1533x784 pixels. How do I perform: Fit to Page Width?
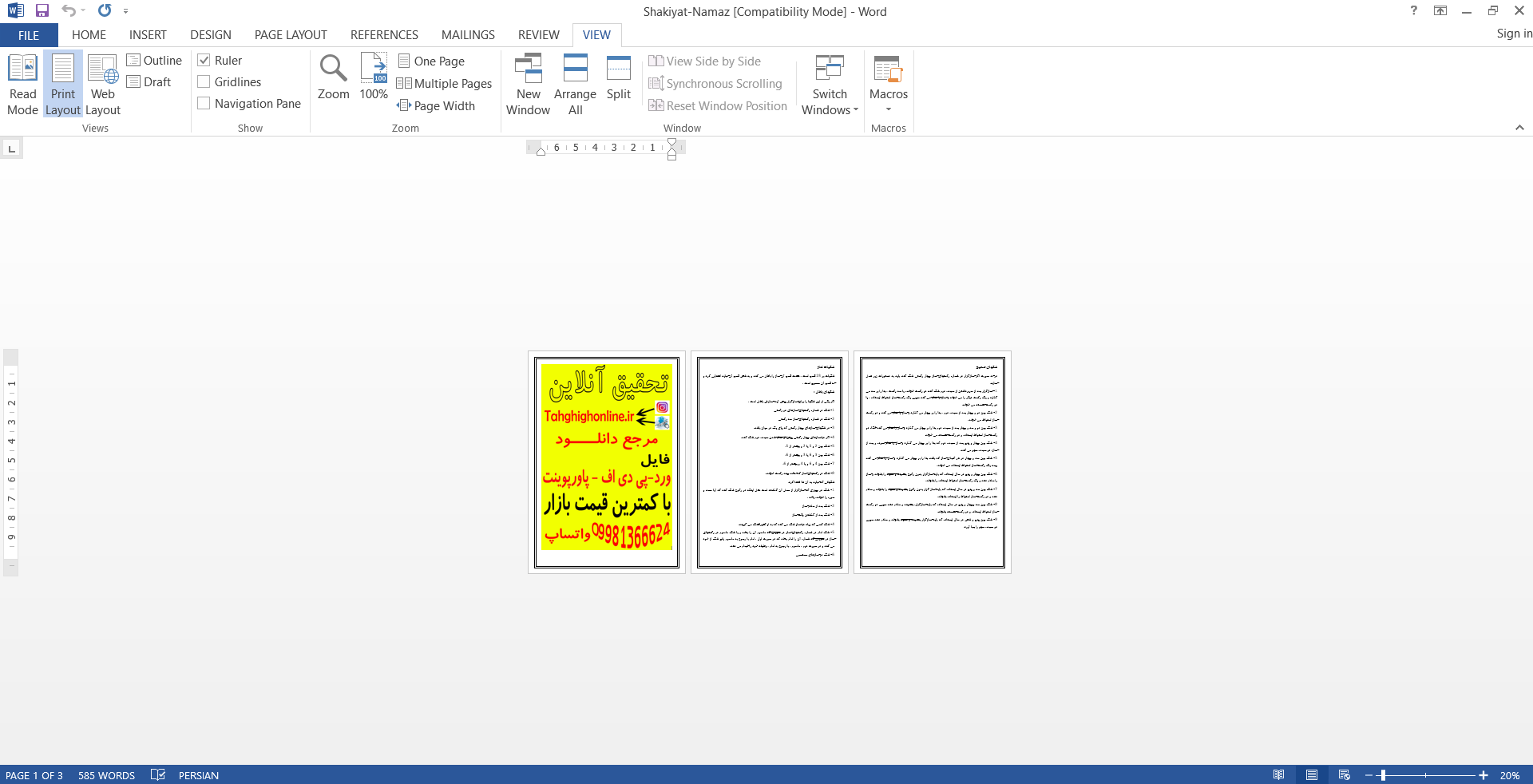[436, 106]
